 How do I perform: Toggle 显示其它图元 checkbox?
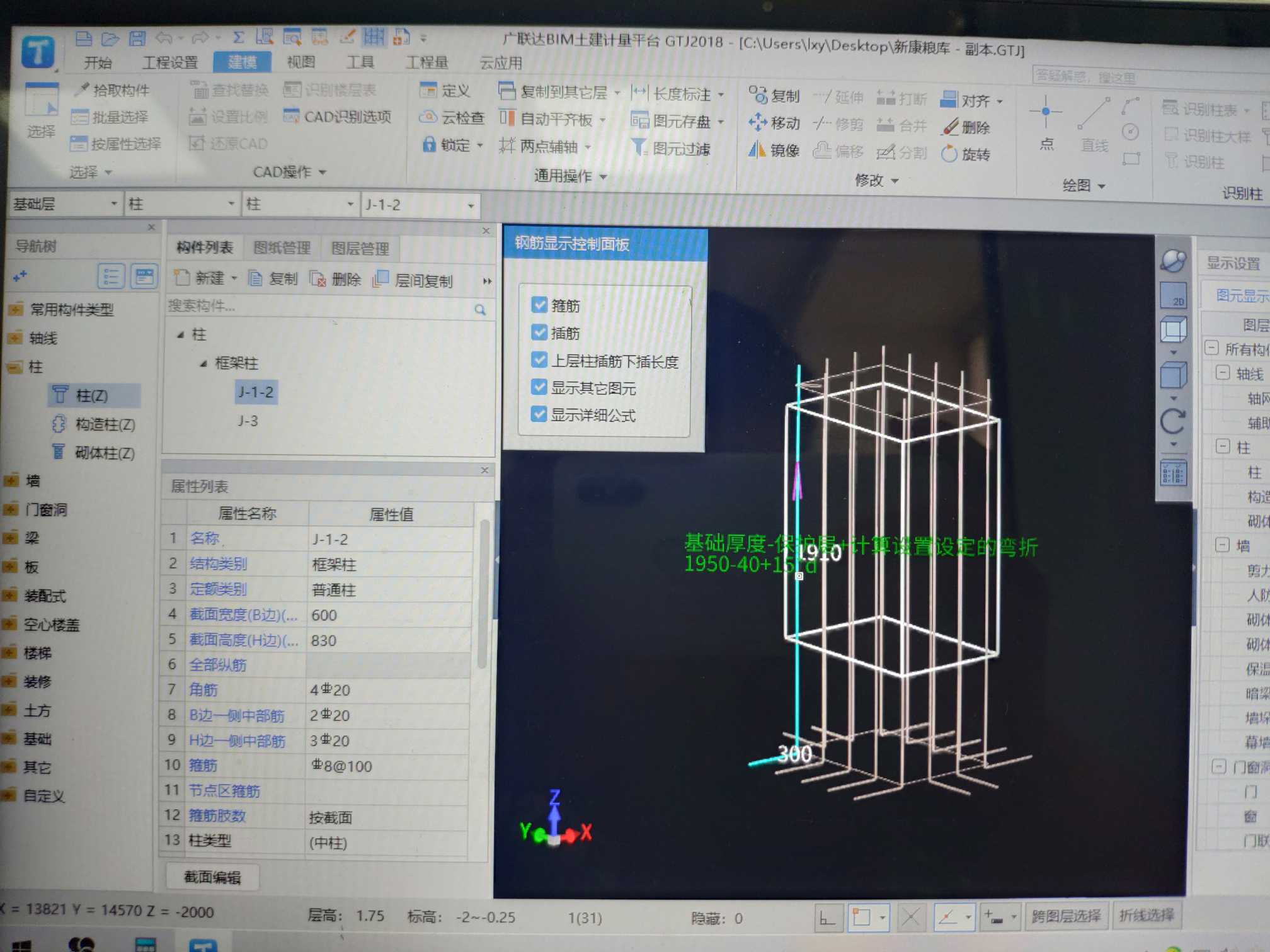[539, 387]
